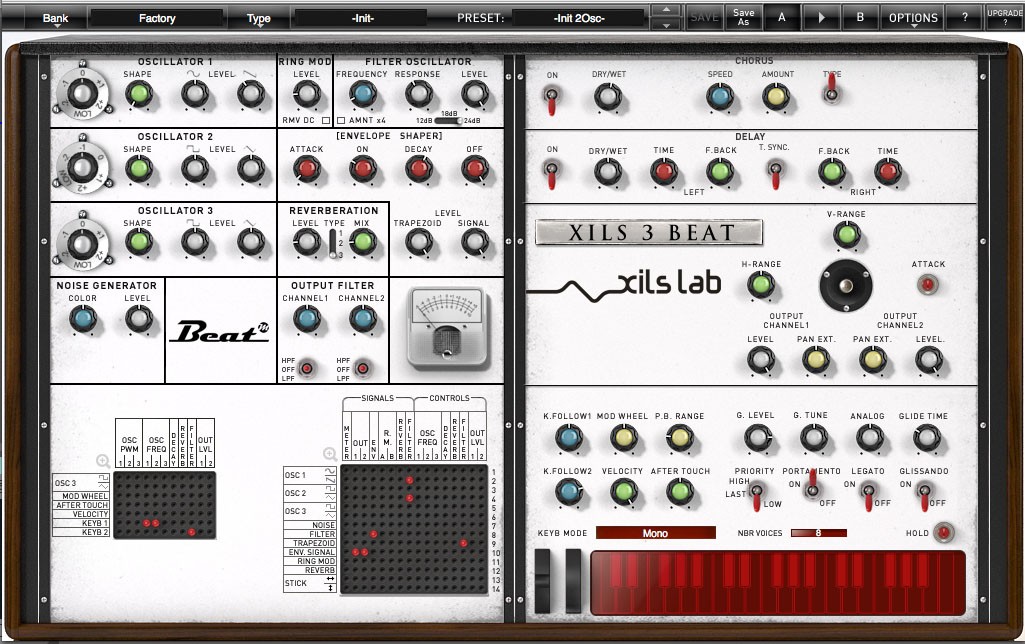Click the pitch bend wheel

[x=543, y=581]
